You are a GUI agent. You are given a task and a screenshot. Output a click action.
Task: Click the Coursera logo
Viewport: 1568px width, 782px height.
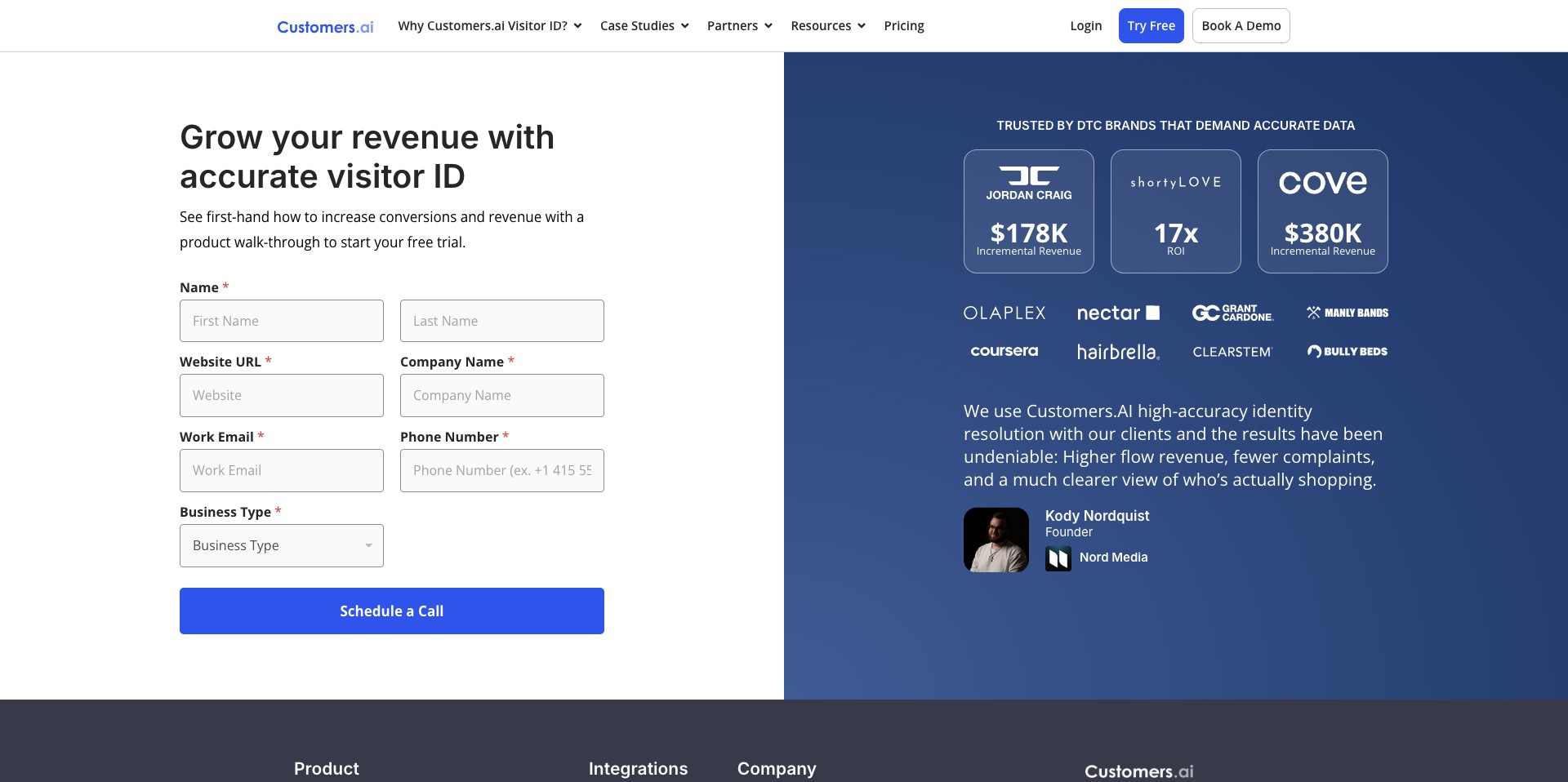[1004, 351]
